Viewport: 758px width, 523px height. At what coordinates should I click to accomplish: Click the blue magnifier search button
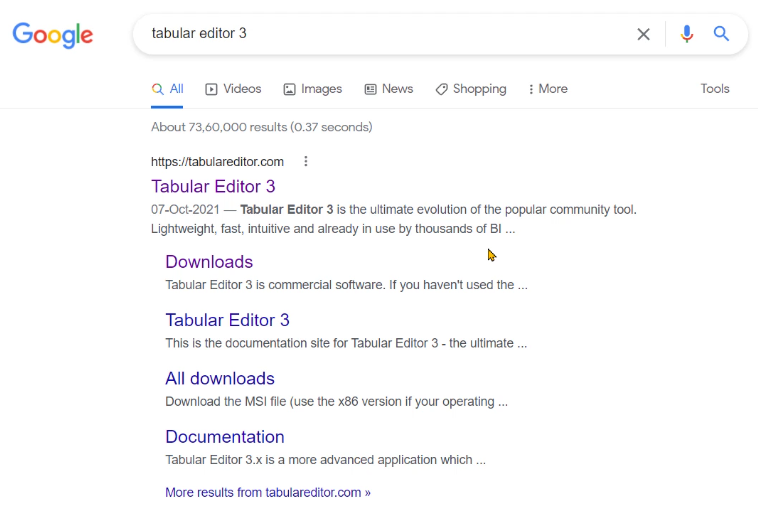721,33
